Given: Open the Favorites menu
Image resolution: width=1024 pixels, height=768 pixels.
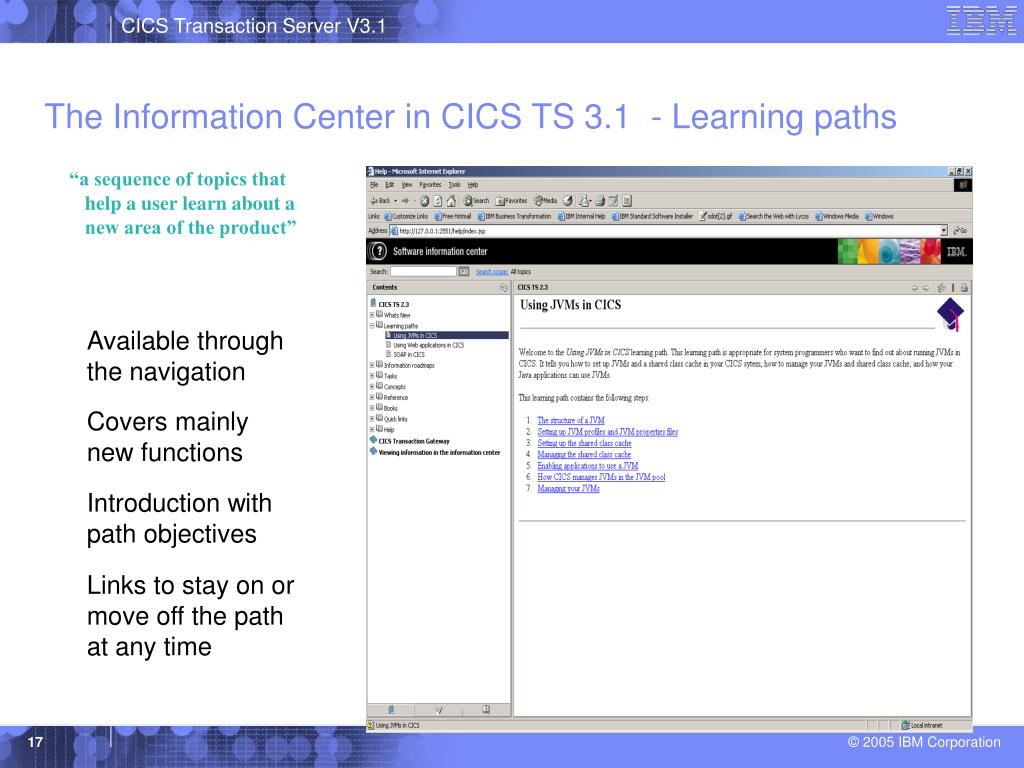Looking at the screenshot, I should pos(430,185).
